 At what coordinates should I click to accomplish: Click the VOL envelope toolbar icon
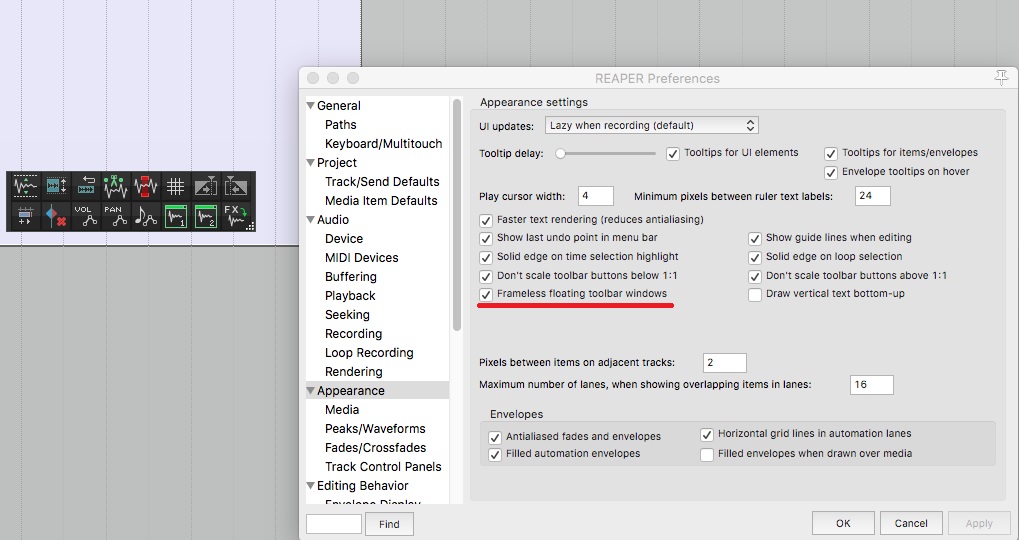click(86, 216)
